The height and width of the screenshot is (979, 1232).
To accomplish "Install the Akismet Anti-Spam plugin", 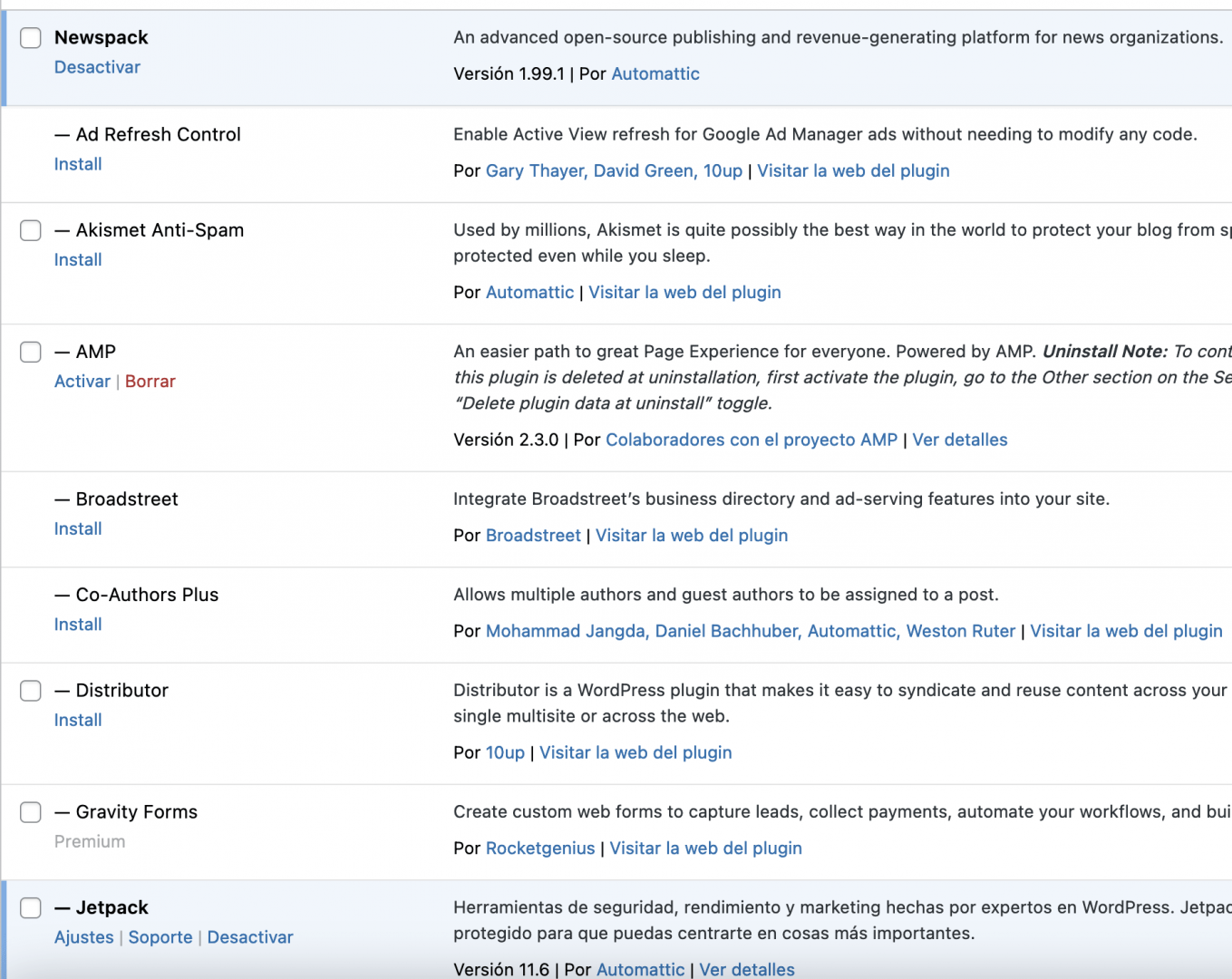I will tap(78, 259).
